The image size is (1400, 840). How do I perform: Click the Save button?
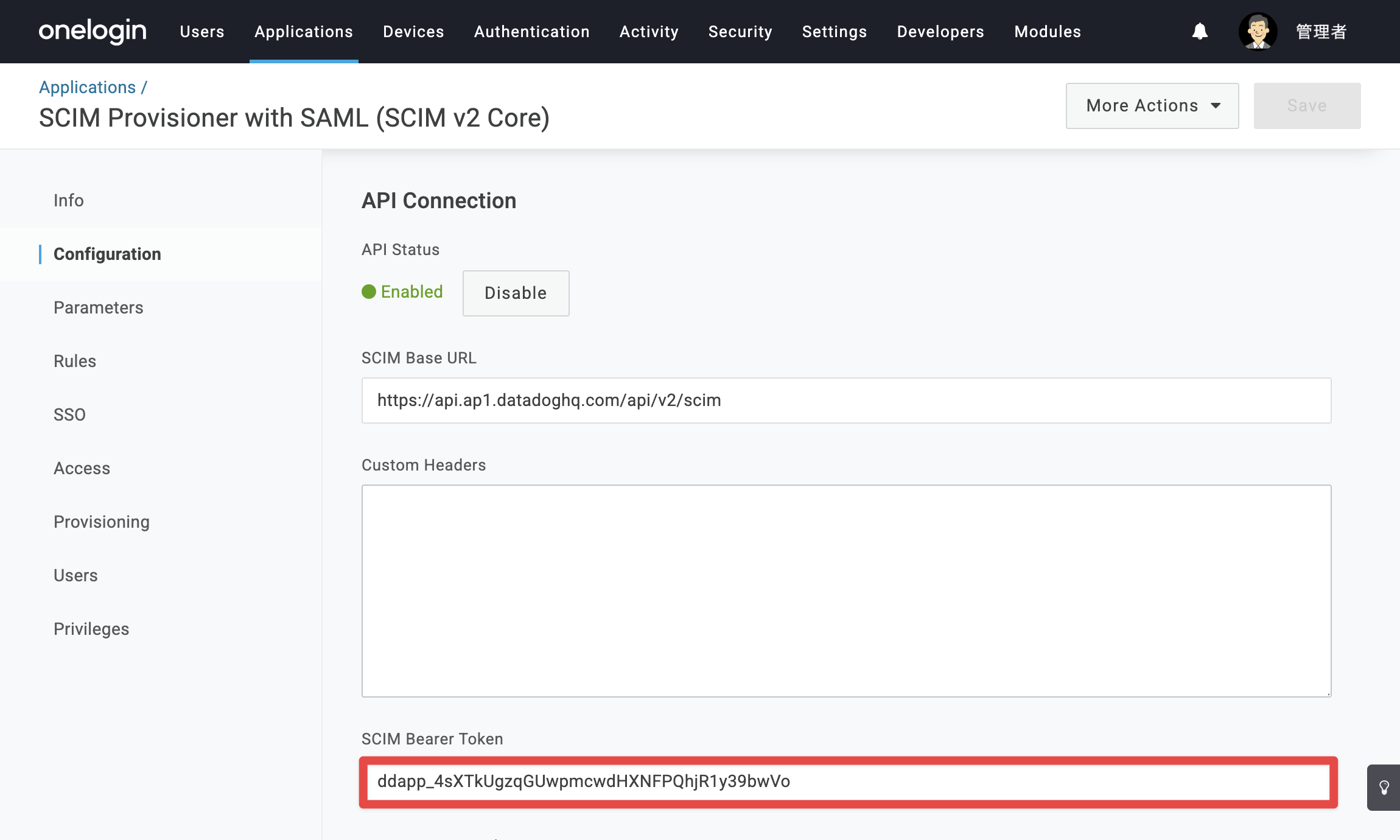point(1307,106)
